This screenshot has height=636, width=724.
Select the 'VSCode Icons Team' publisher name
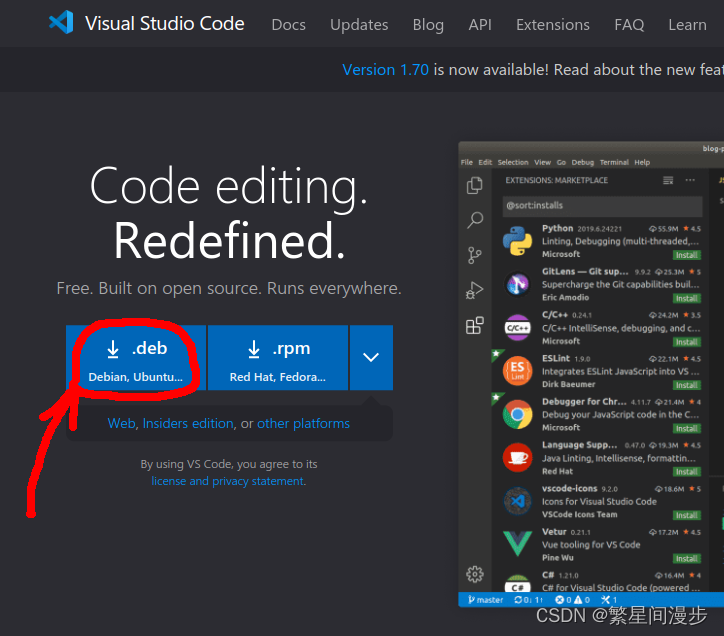[x=579, y=514]
